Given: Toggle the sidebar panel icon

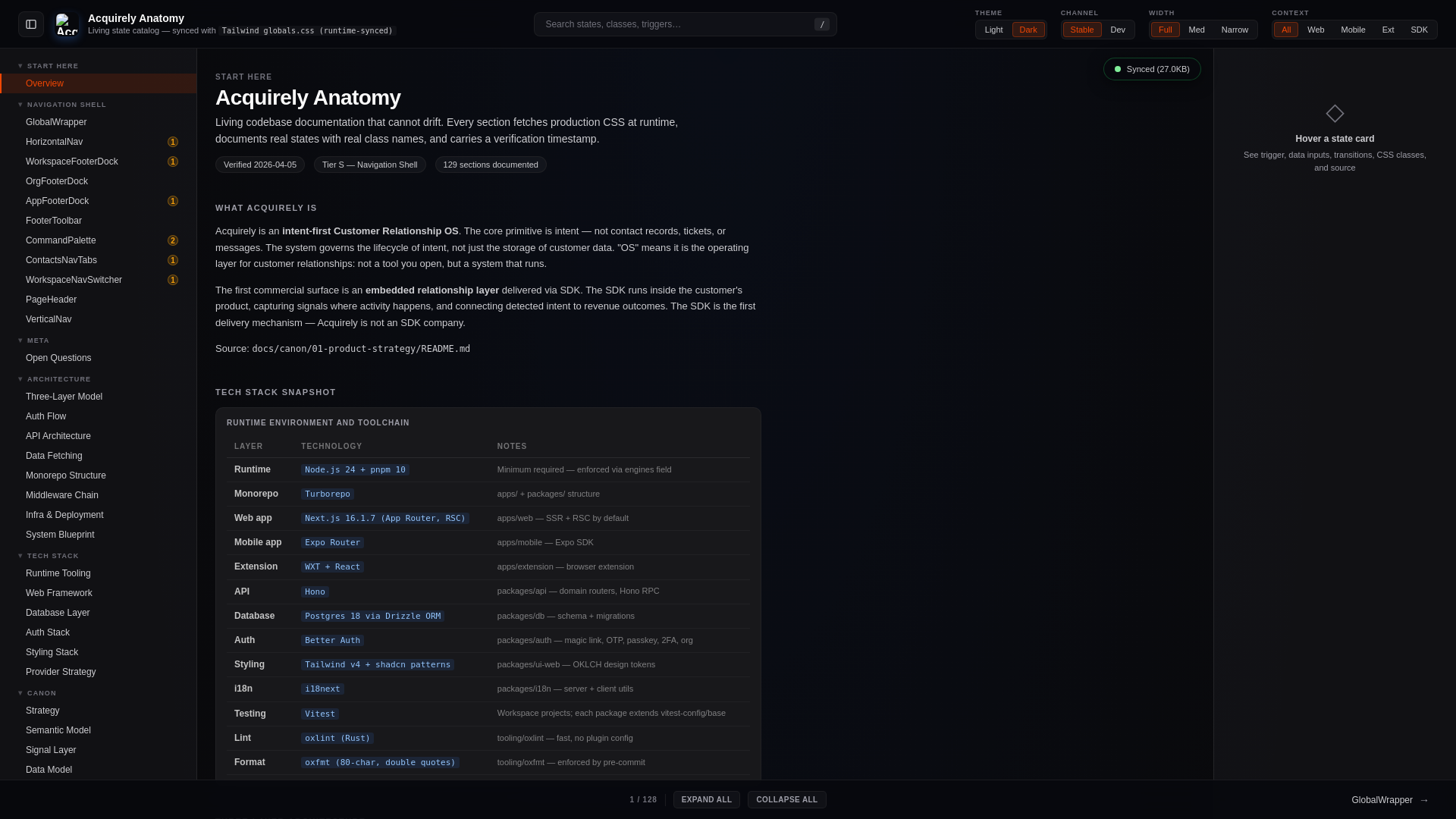Looking at the screenshot, I should [x=31, y=24].
